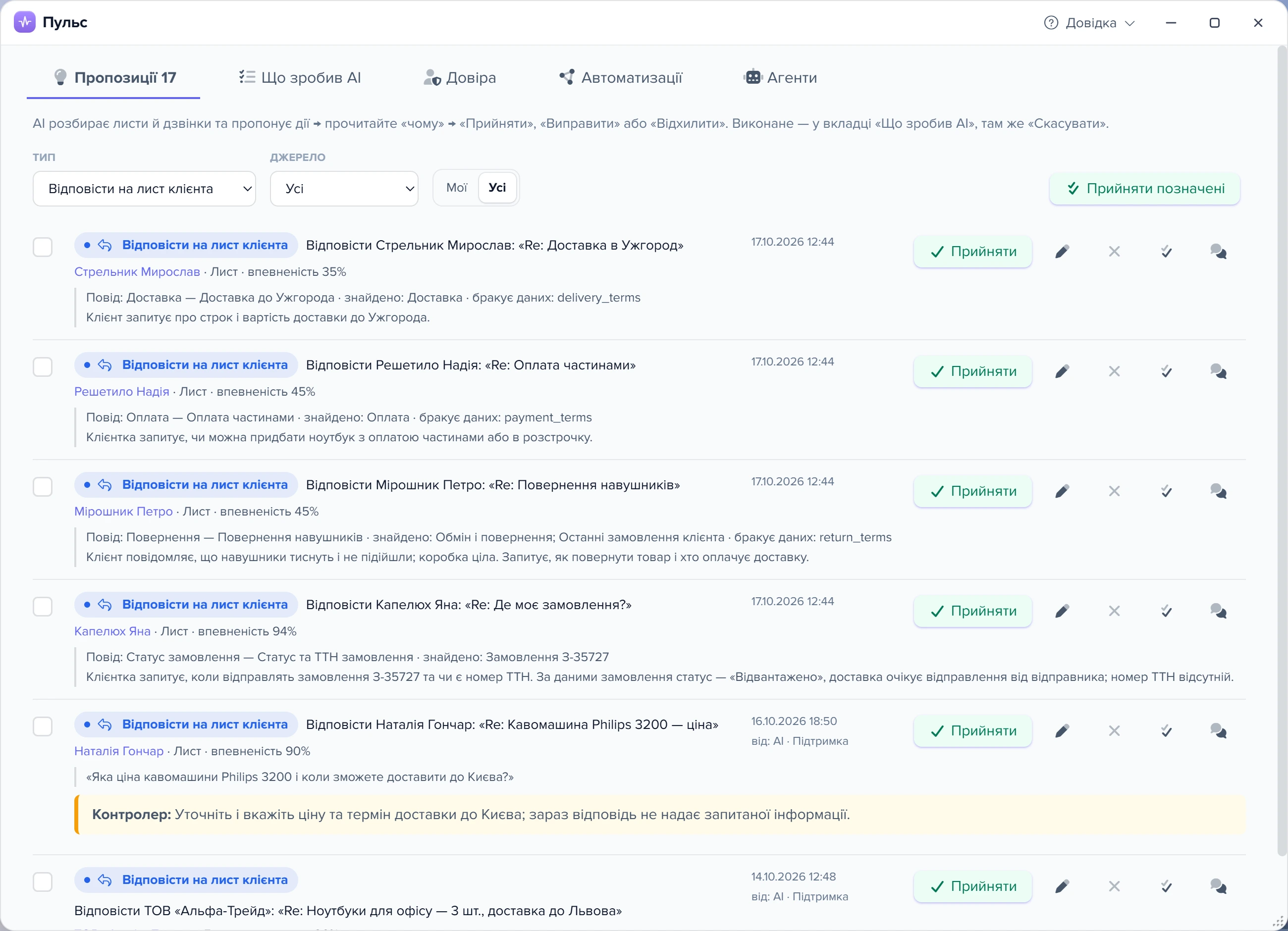1288x931 pixels.
Task: Open the Решетило Надія client link
Action: click(x=121, y=392)
